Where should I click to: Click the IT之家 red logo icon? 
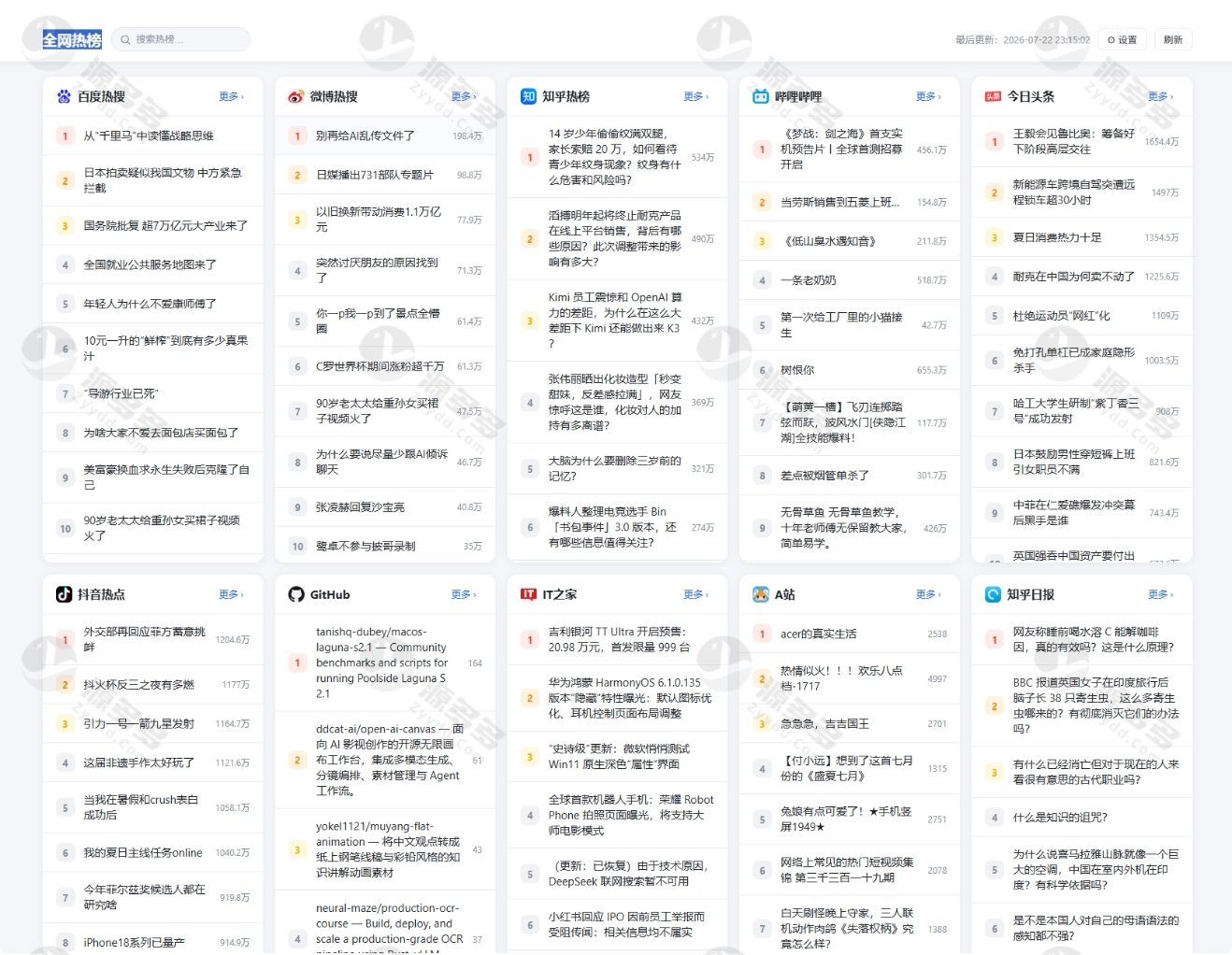tap(528, 594)
